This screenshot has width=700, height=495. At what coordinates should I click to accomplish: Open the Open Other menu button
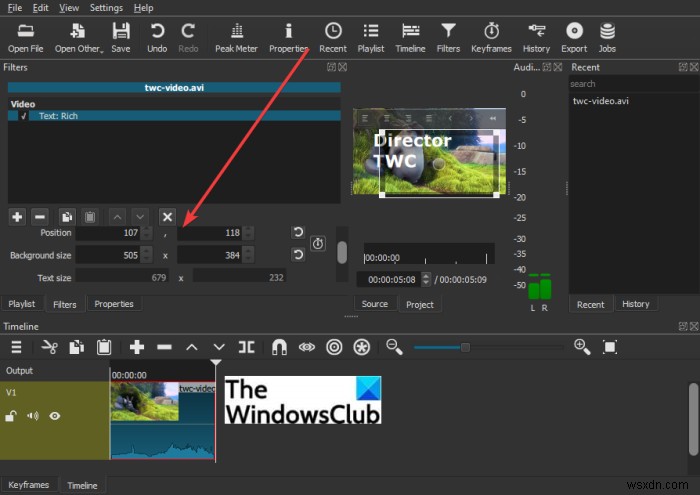79,38
